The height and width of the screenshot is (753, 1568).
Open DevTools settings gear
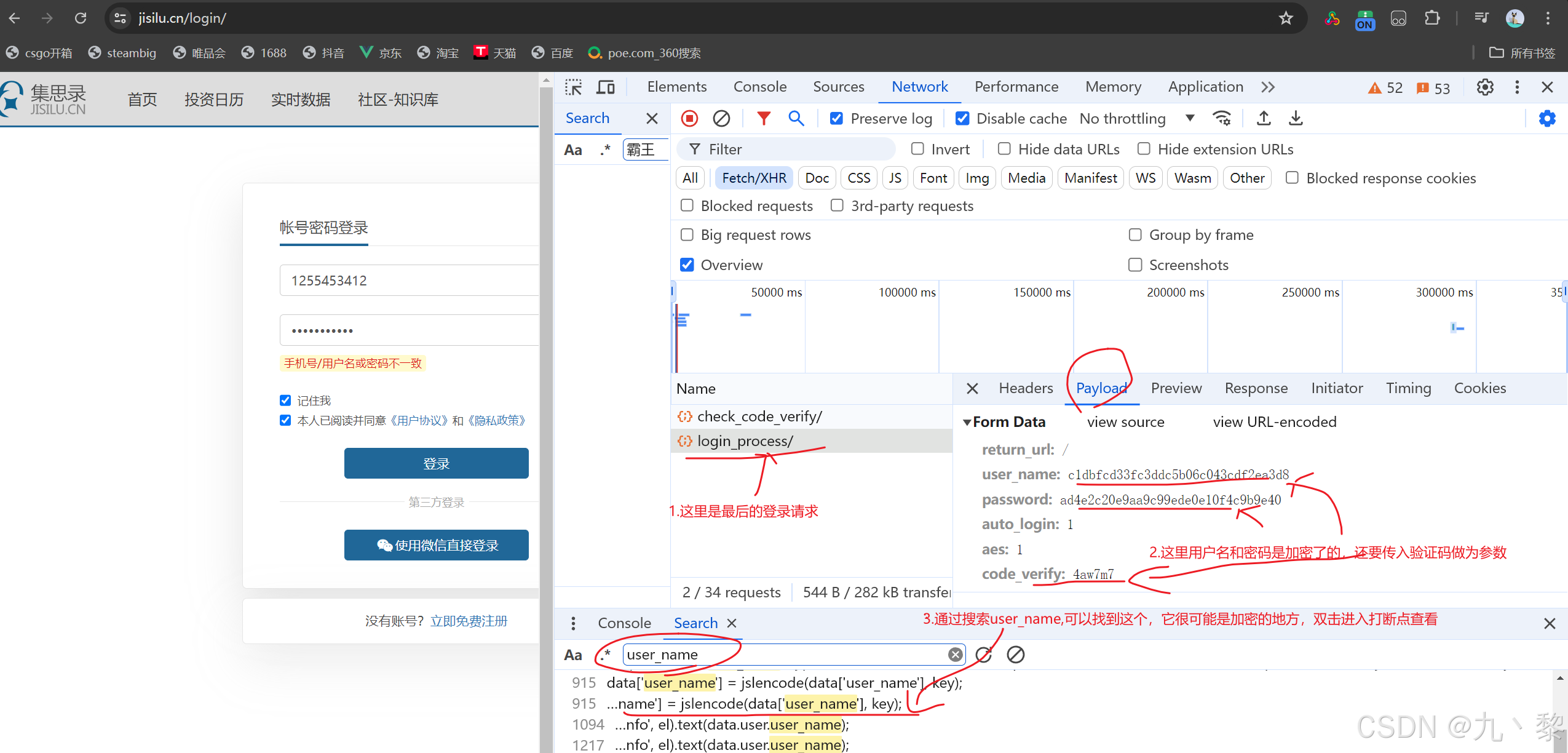1485,87
